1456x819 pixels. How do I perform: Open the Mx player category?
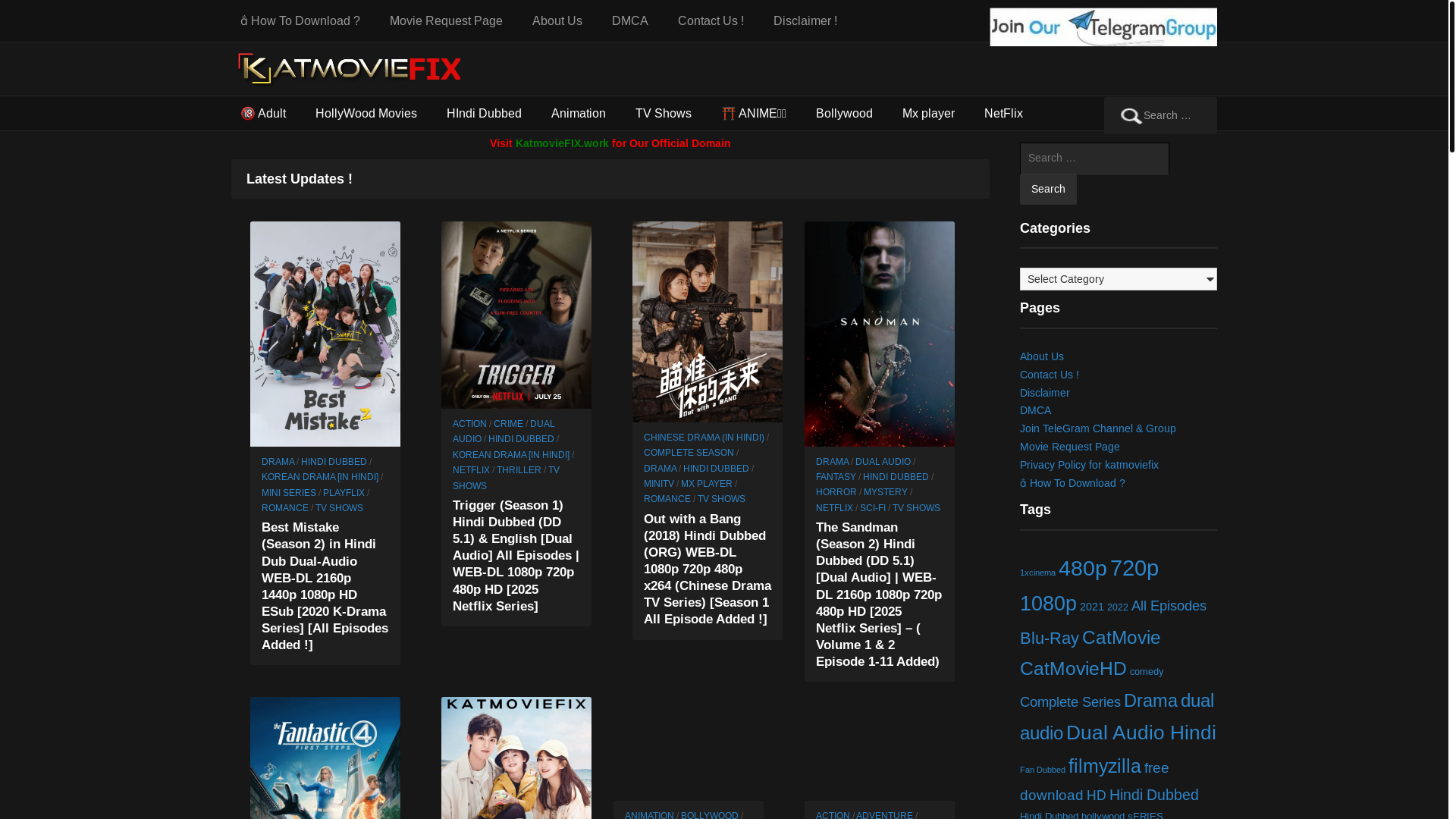click(928, 114)
